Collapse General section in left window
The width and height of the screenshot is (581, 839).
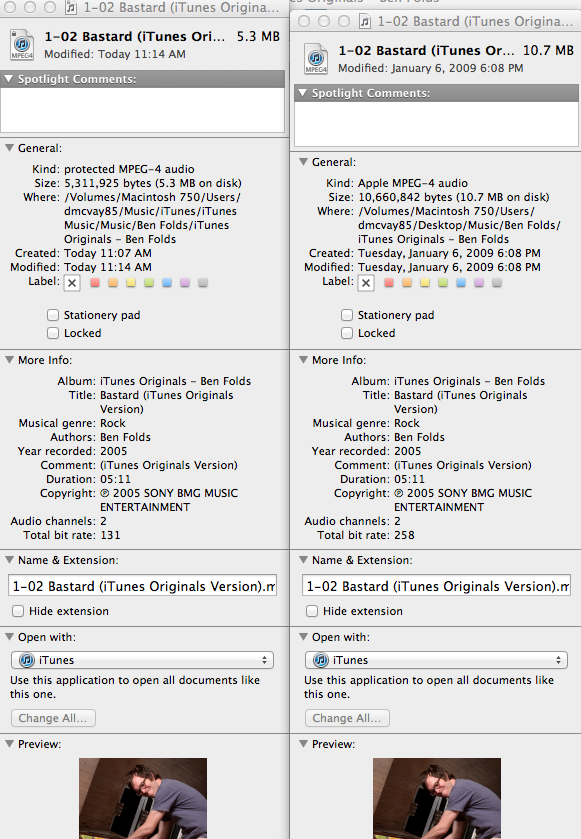pos(9,148)
